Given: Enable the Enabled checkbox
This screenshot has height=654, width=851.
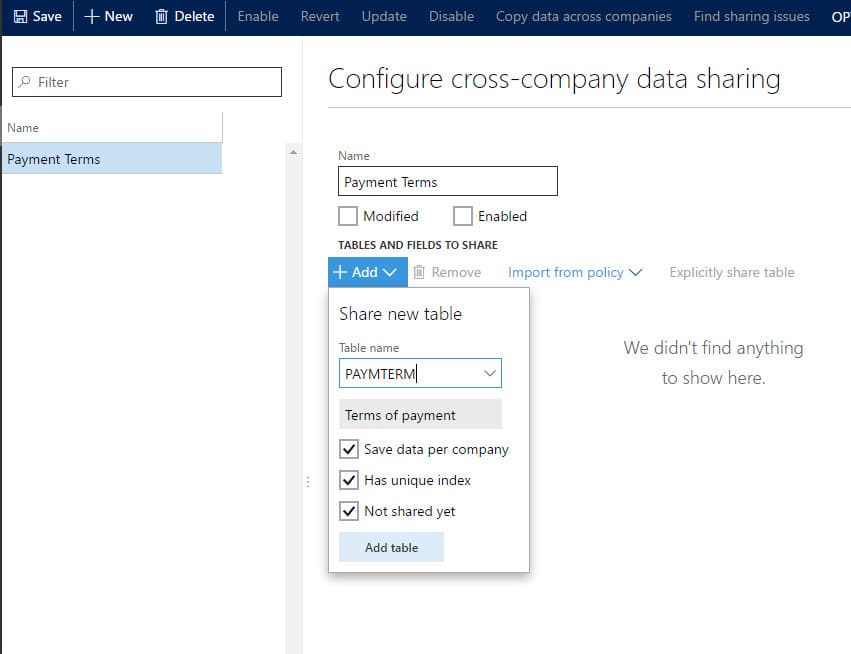Looking at the screenshot, I should (462, 216).
